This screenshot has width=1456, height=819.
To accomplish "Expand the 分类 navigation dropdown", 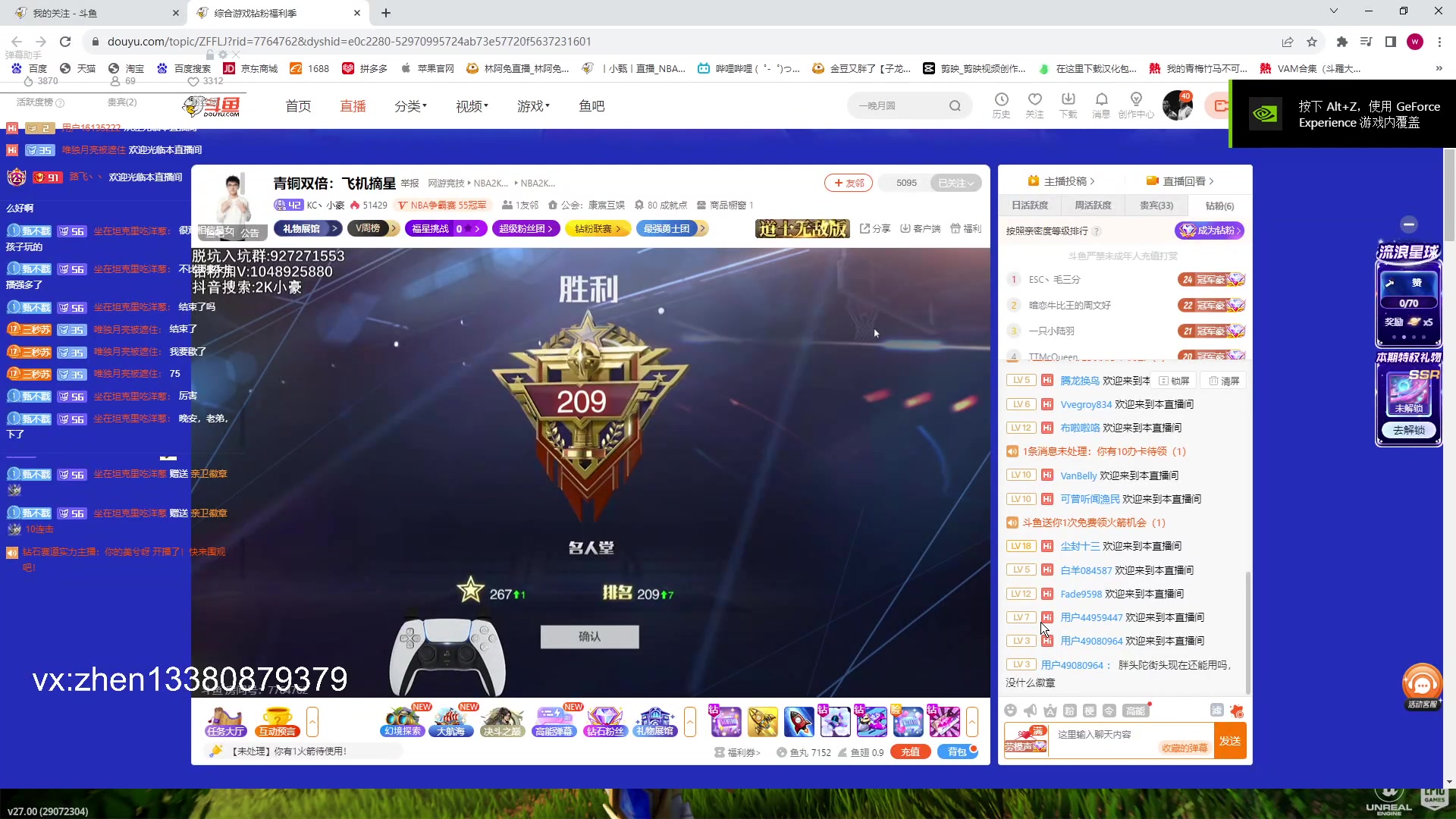I will (x=410, y=106).
